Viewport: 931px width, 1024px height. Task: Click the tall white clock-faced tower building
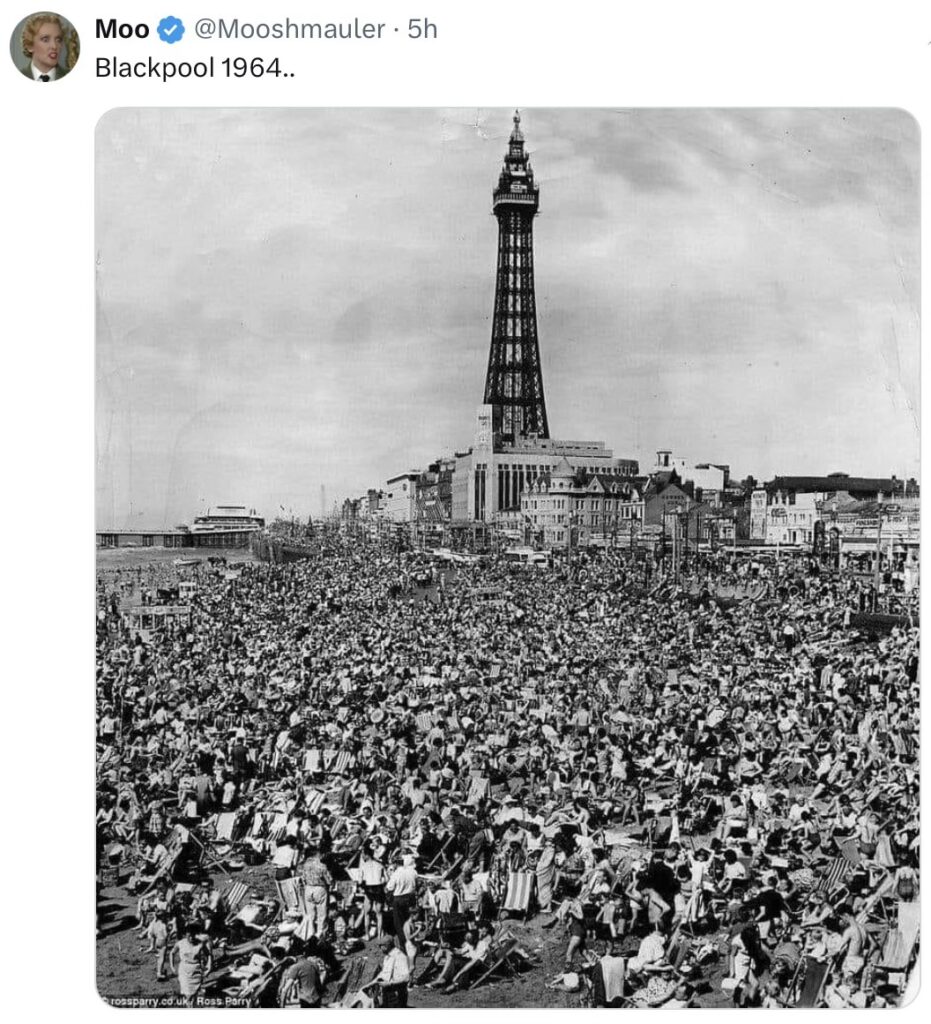483,427
